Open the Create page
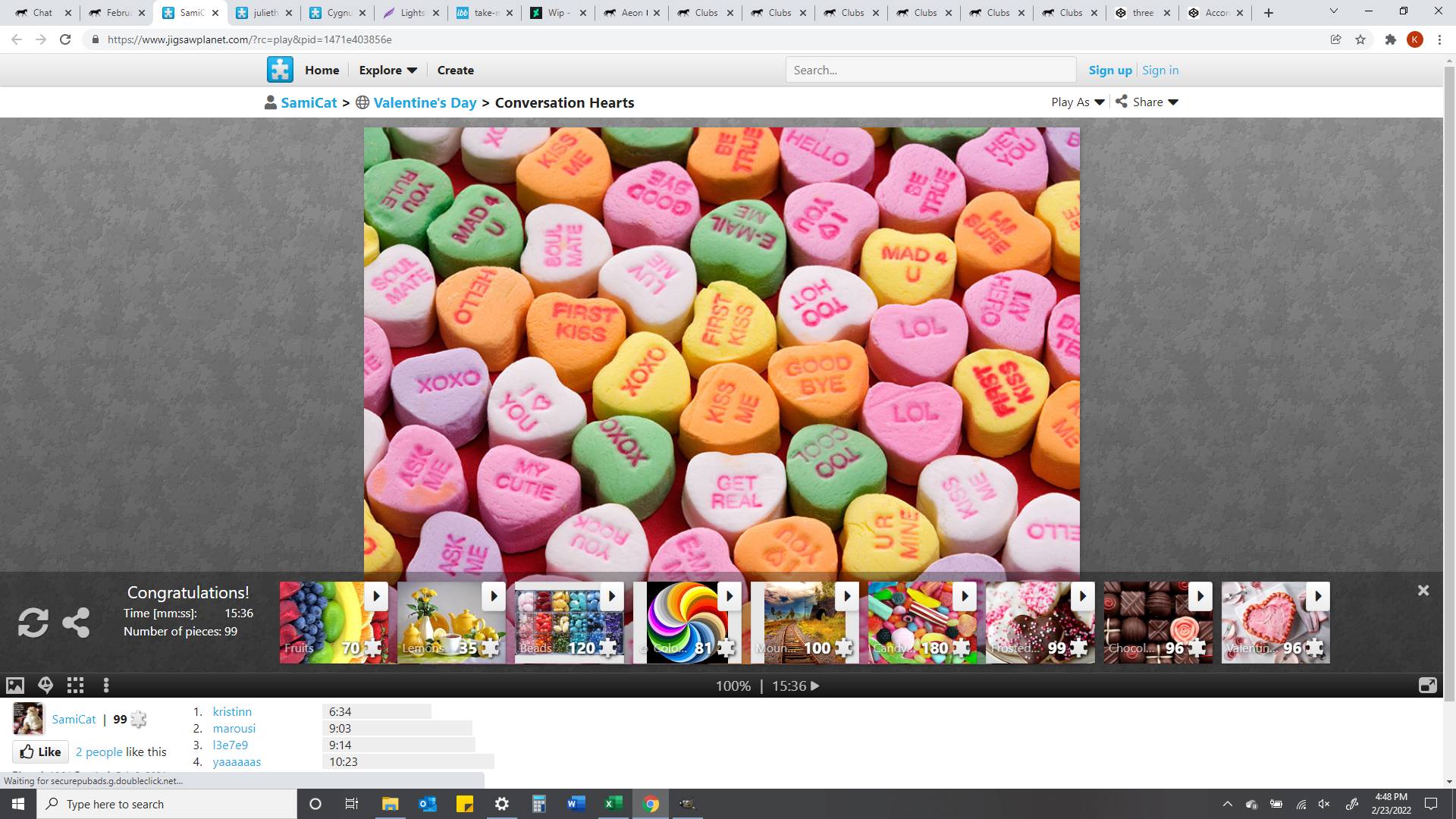Viewport: 1456px width, 819px height. click(456, 70)
